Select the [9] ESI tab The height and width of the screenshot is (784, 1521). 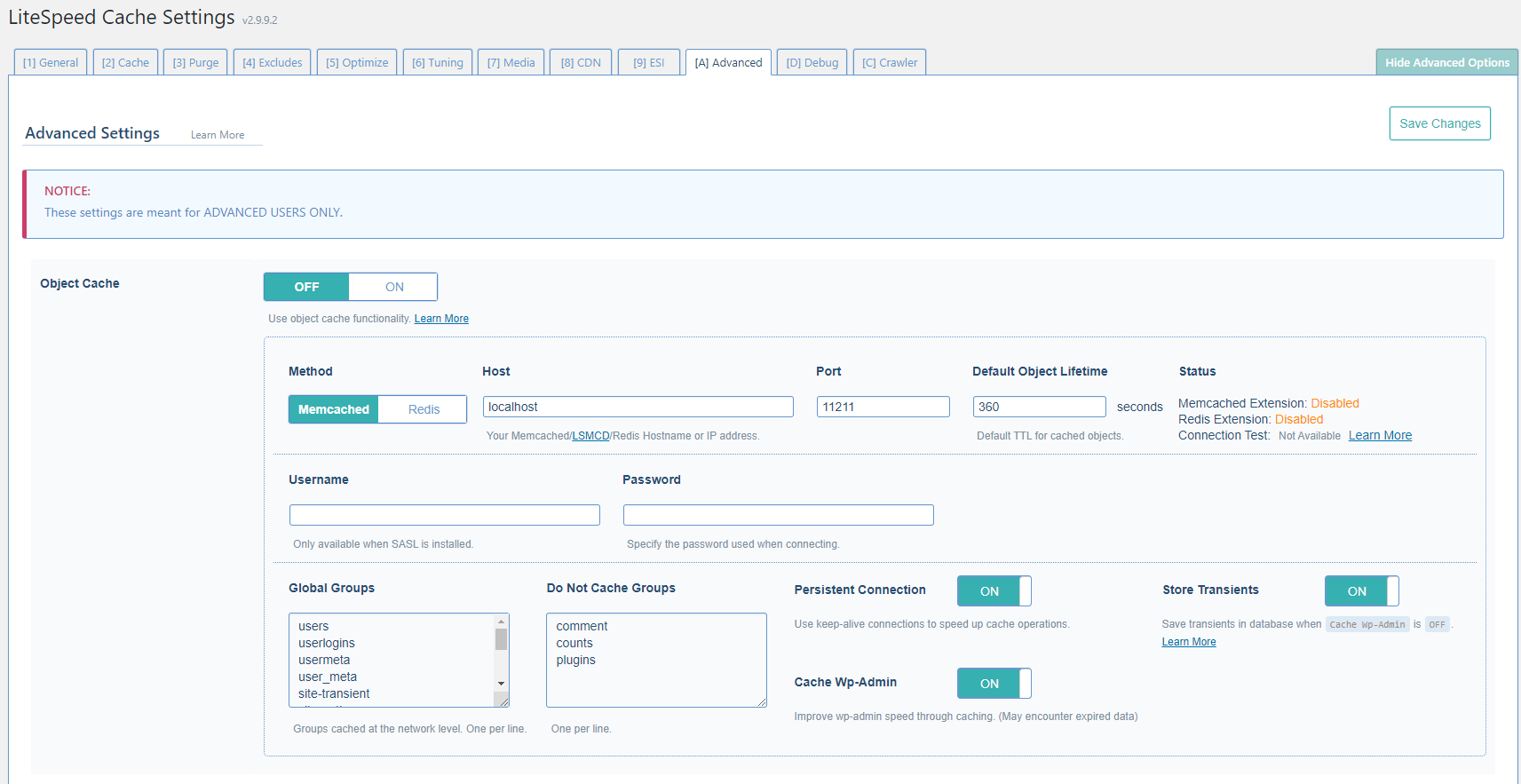[649, 62]
